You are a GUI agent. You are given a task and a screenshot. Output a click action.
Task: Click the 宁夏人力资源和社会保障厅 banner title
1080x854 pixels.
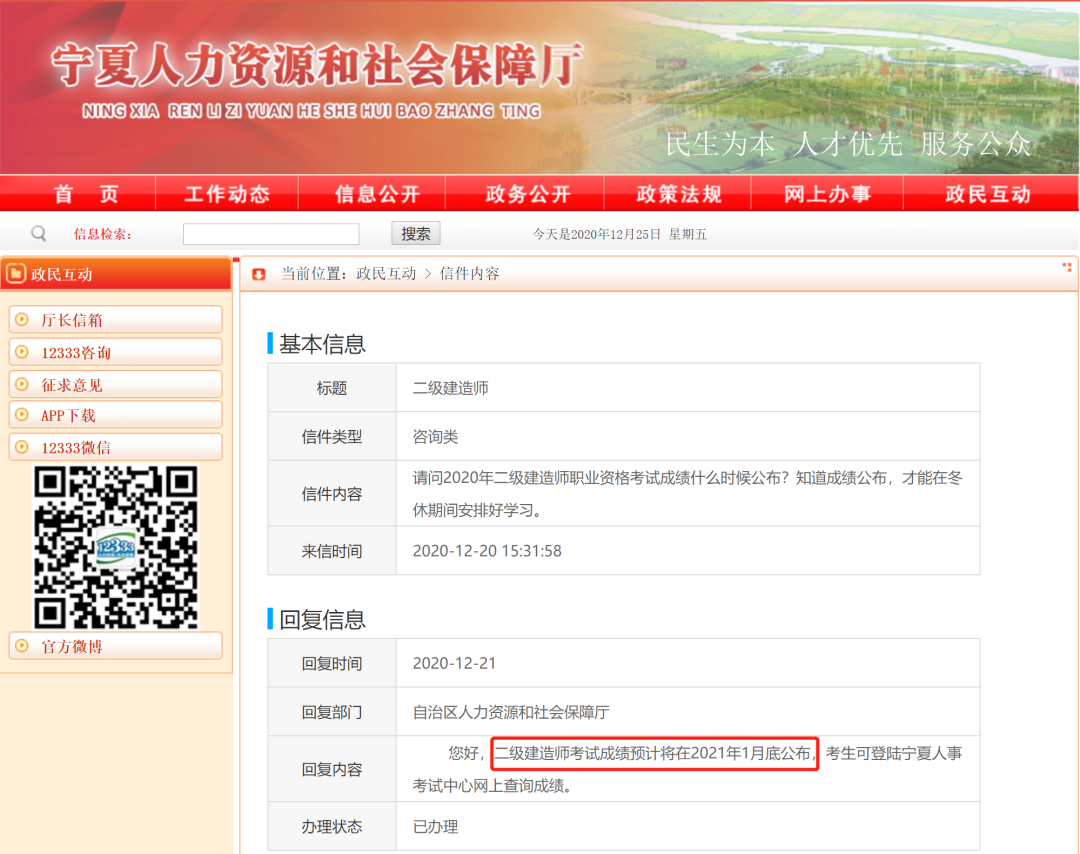316,66
